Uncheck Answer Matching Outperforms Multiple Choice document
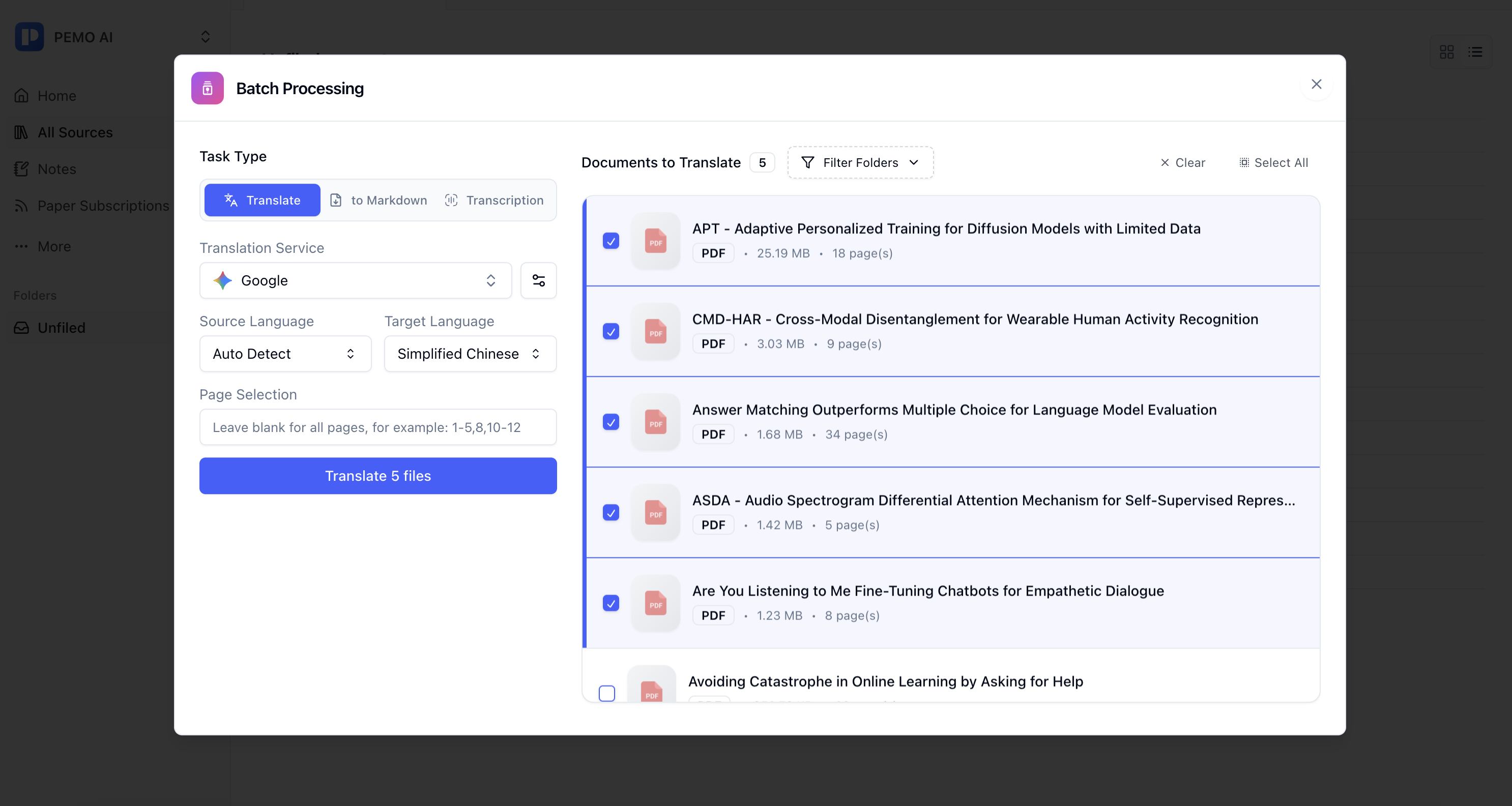The width and height of the screenshot is (1512, 806). (611, 422)
